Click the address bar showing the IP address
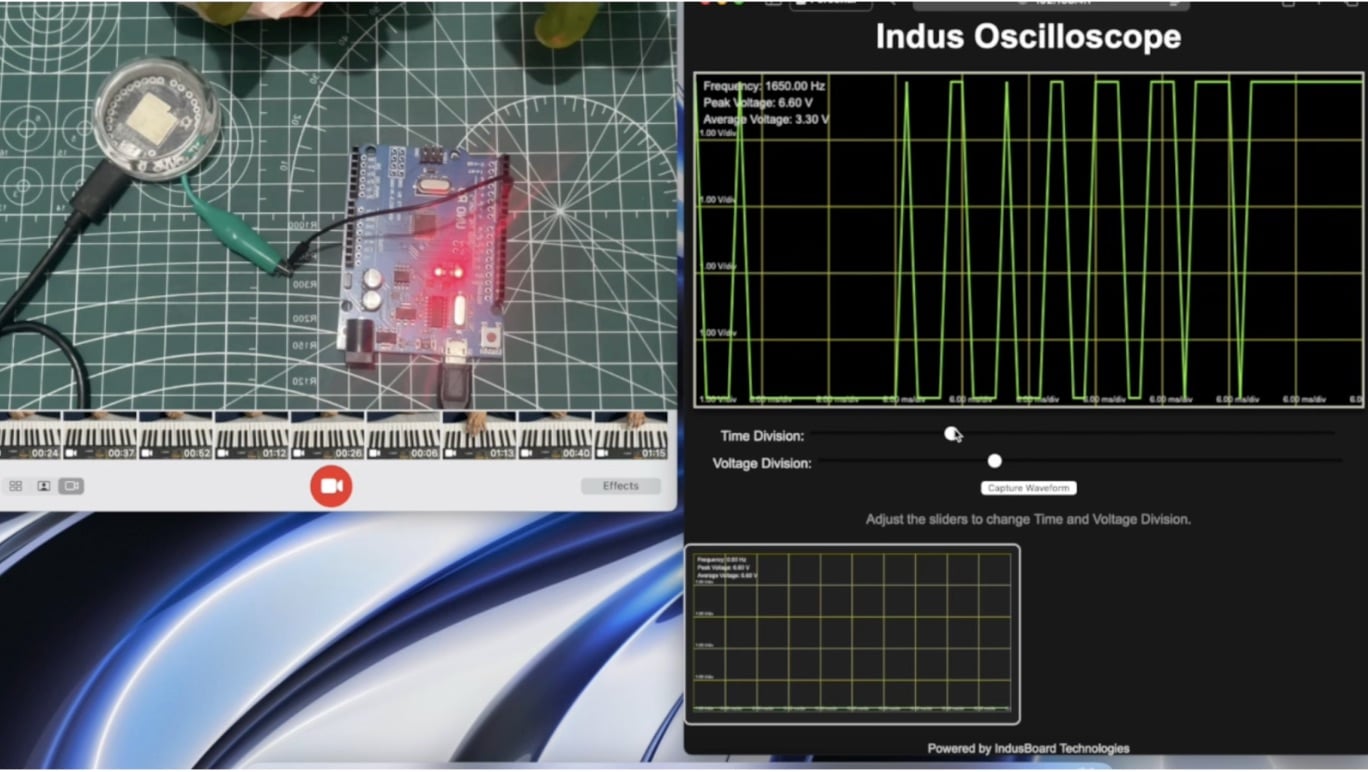Image resolution: width=1368 pixels, height=772 pixels. click(1030, 3)
